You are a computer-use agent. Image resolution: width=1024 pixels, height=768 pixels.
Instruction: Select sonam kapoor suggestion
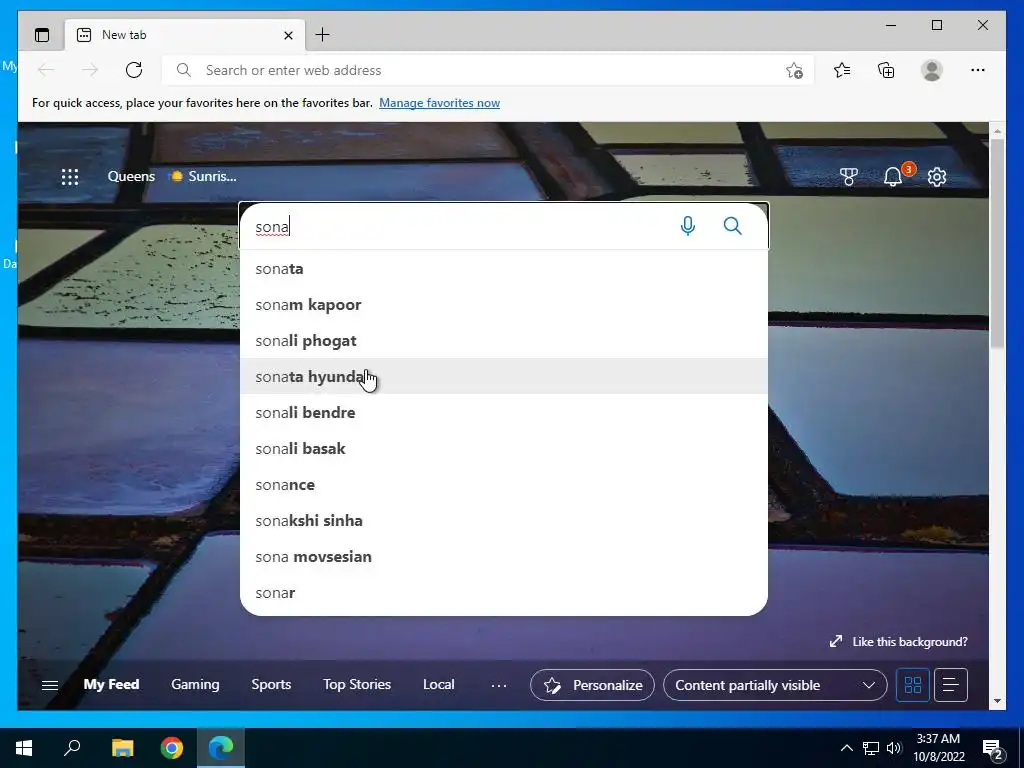click(x=504, y=304)
